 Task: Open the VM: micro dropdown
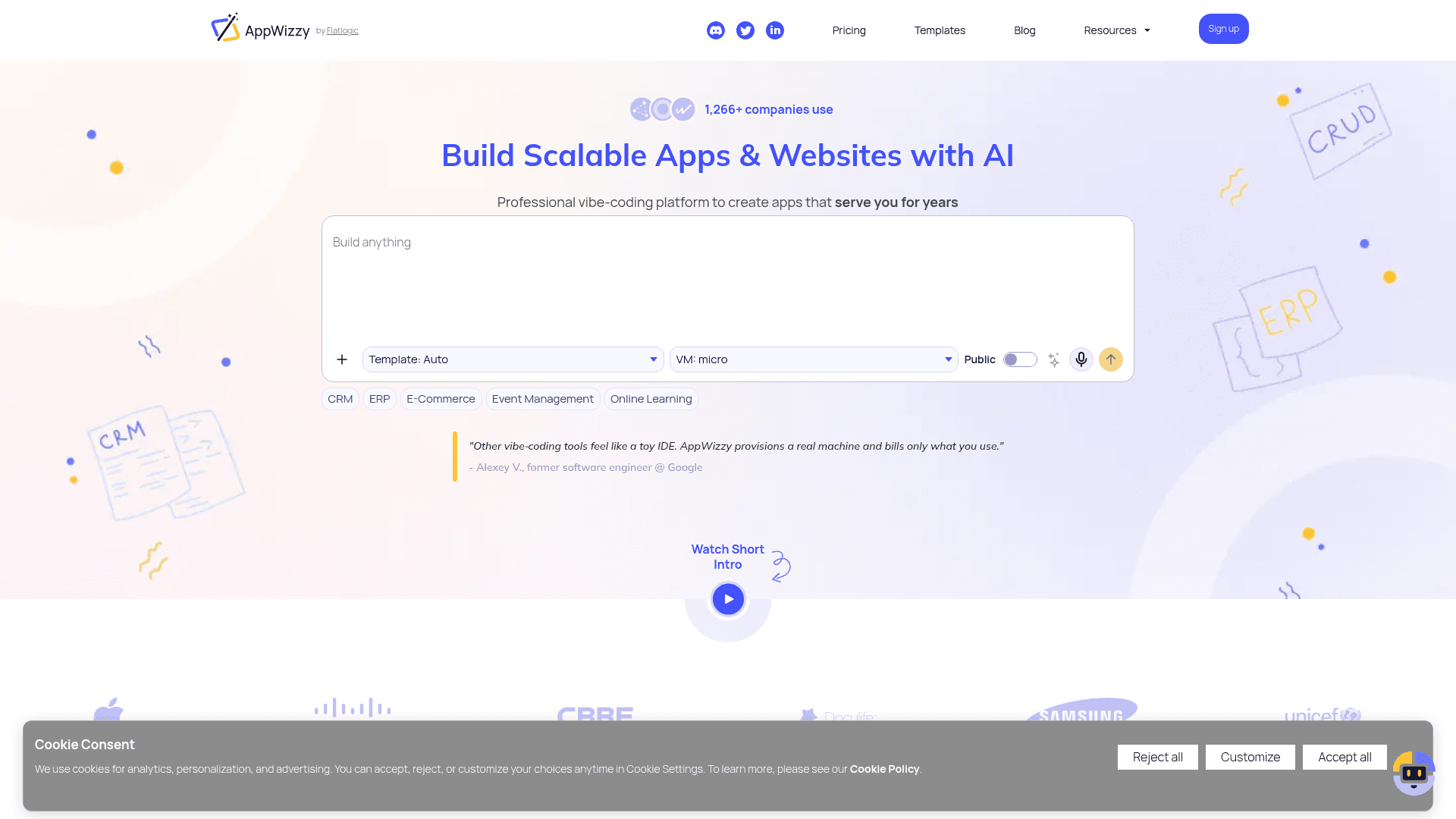814,359
